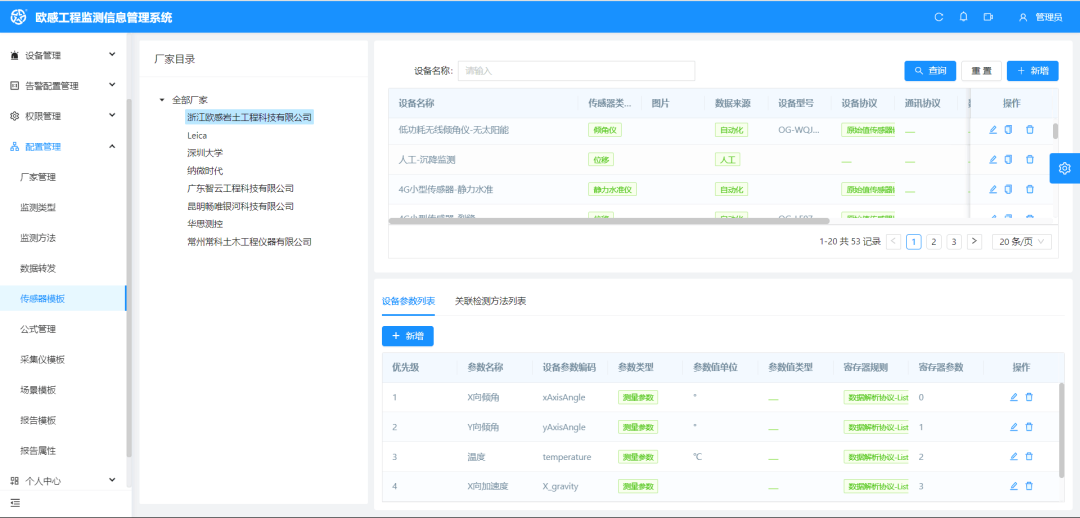Open the floating settings gear panel

(x=1065, y=168)
